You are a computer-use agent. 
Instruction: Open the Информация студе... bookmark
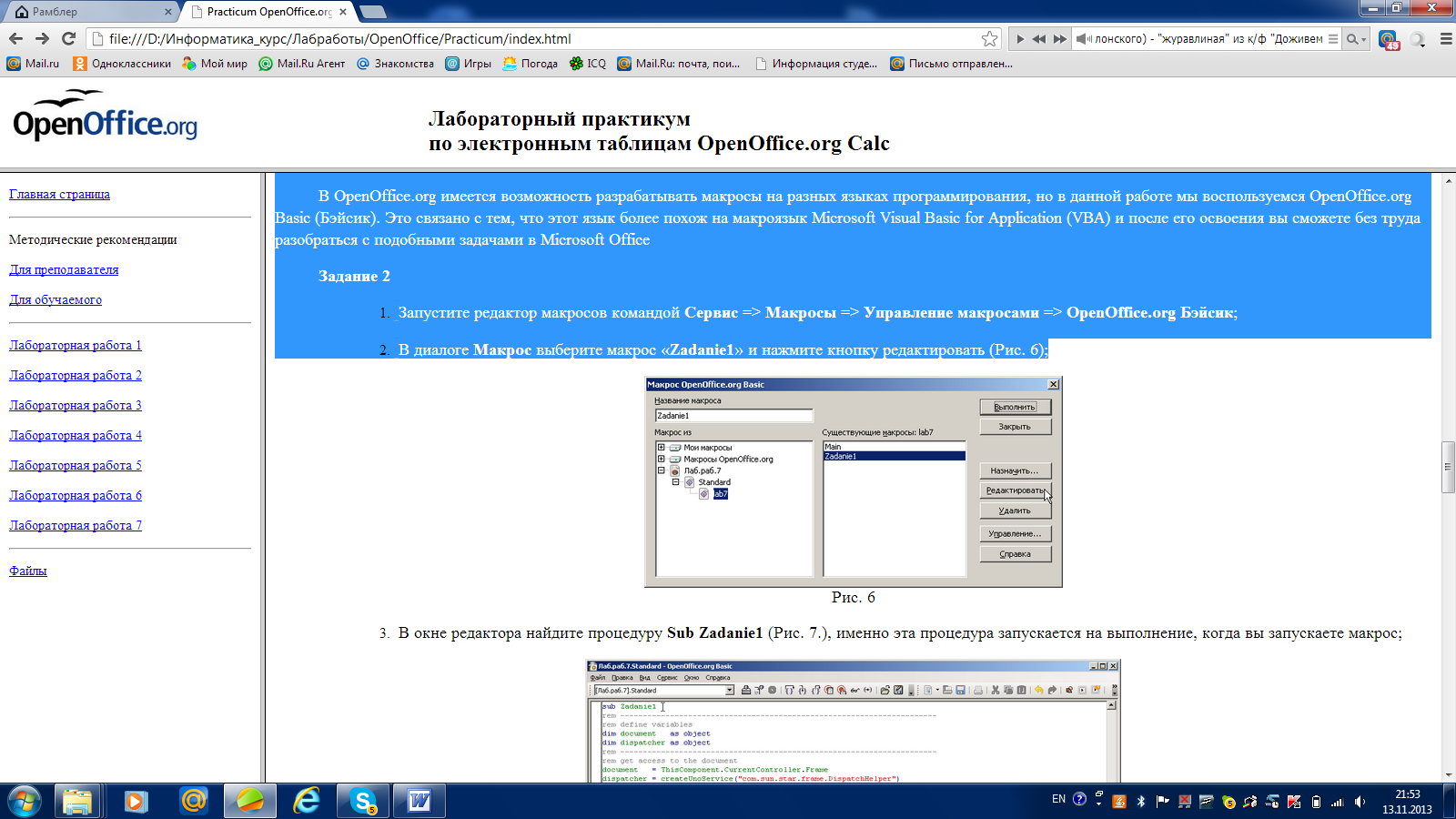[x=816, y=64]
